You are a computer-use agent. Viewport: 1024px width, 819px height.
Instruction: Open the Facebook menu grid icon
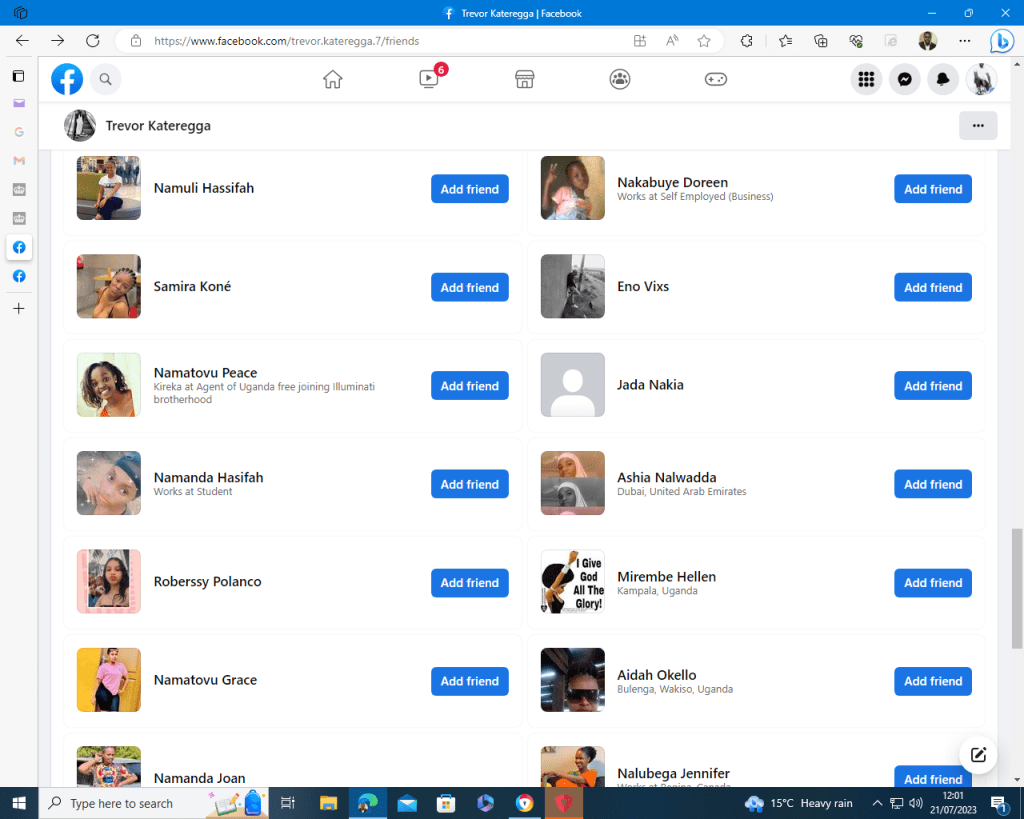pyautogui.click(x=866, y=79)
